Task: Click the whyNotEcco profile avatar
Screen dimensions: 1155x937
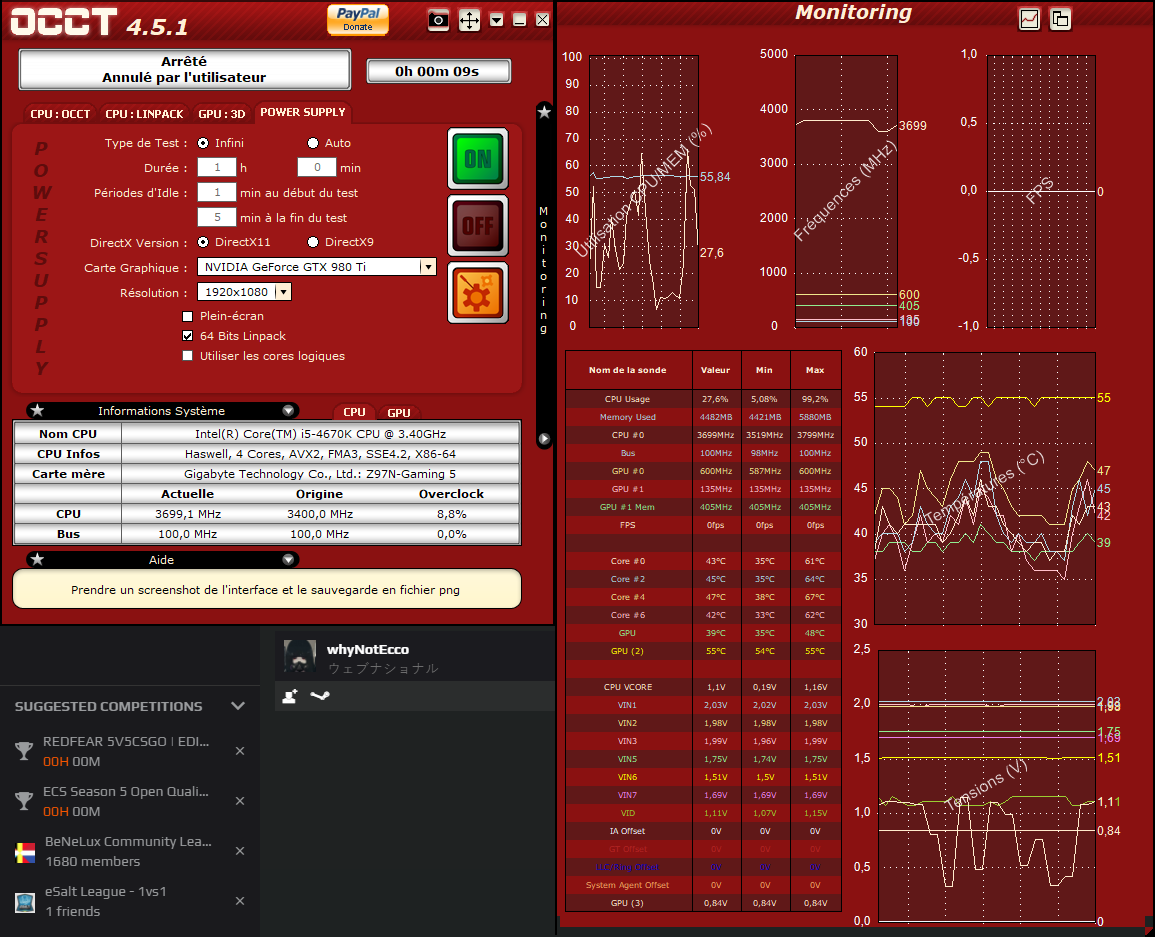Action: tap(300, 656)
